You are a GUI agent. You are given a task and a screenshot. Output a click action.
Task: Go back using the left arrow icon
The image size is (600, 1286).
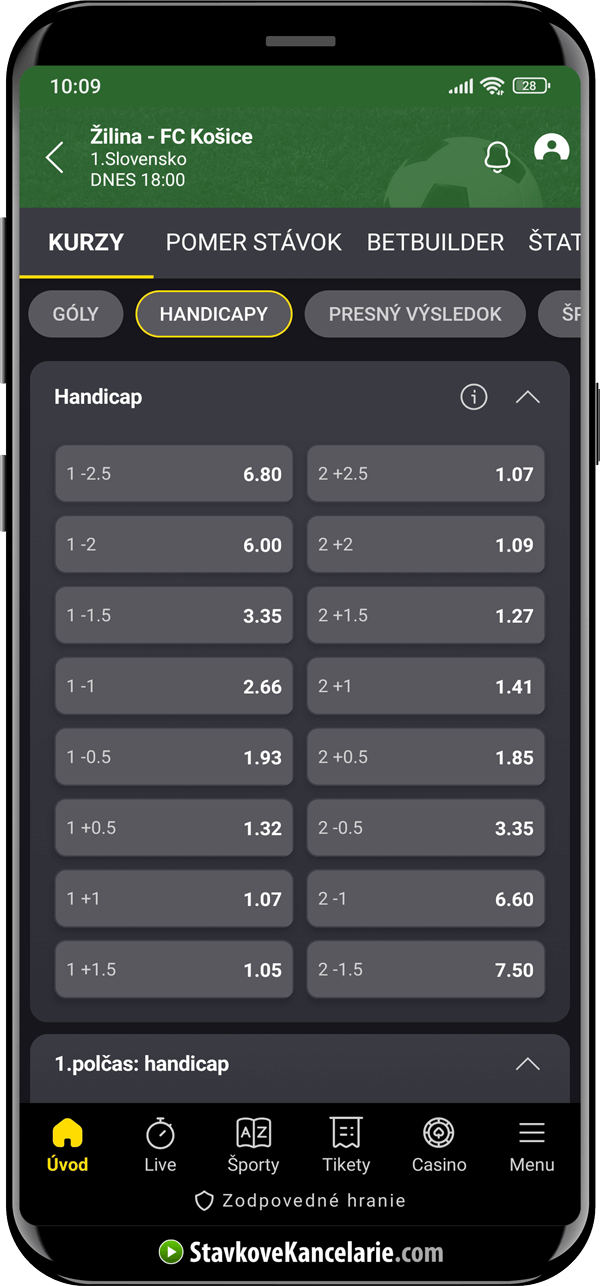click(x=55, y=157)
